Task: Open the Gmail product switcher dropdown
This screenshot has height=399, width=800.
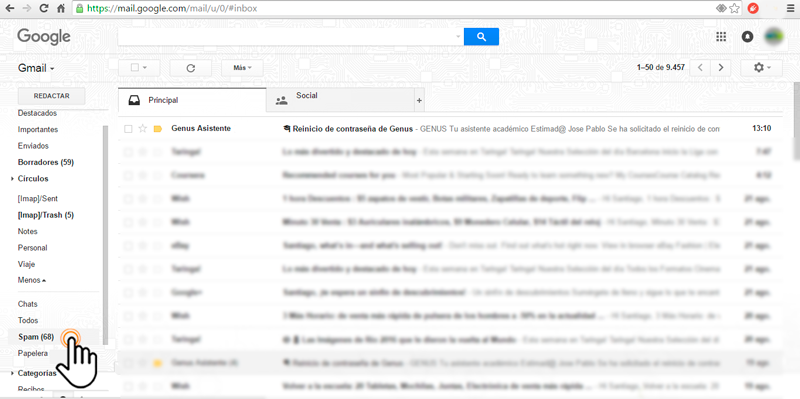Action: 36,68
